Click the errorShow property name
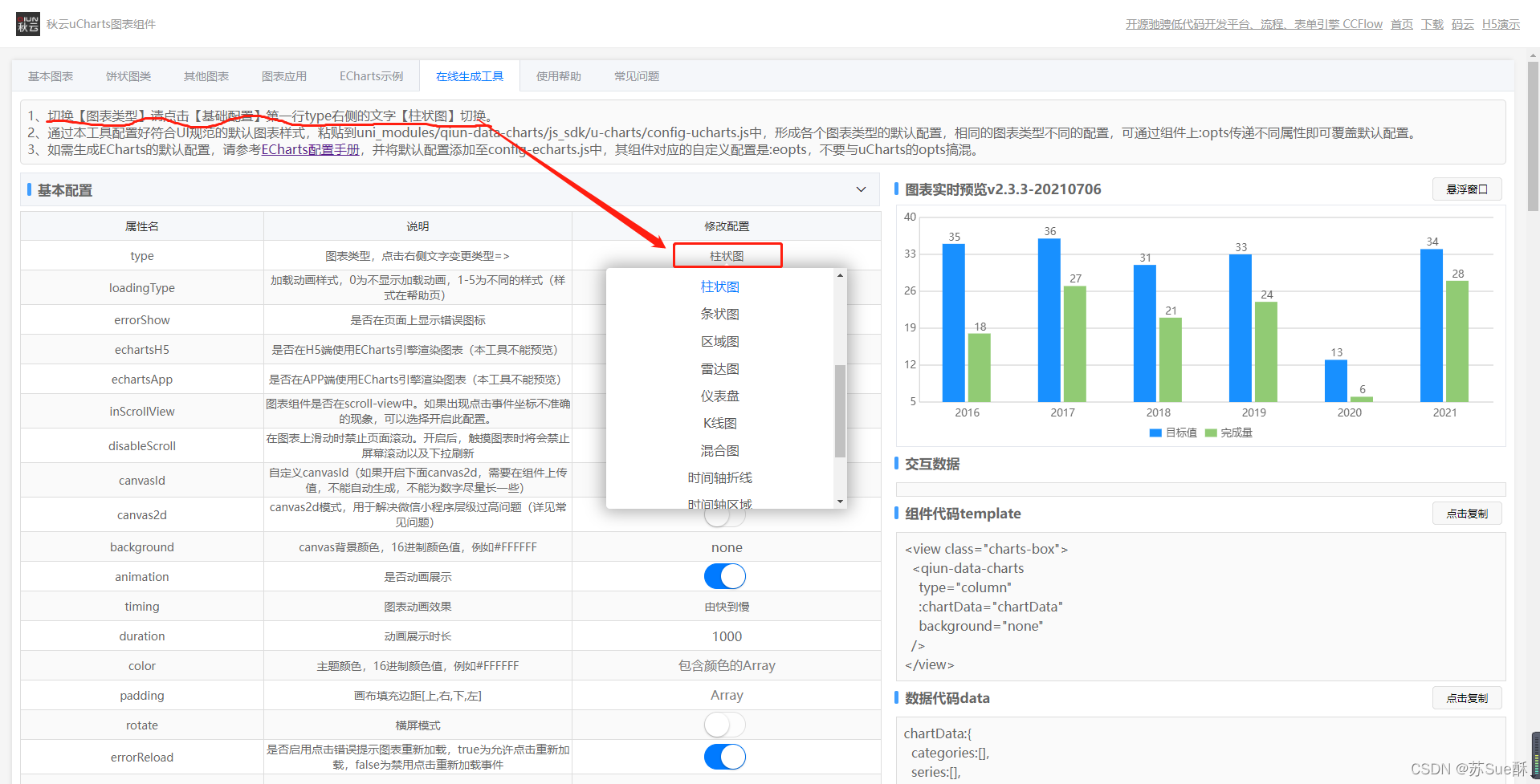Image resolution: width=1540 pixels, height=784 pixels. tap(142, 319)
